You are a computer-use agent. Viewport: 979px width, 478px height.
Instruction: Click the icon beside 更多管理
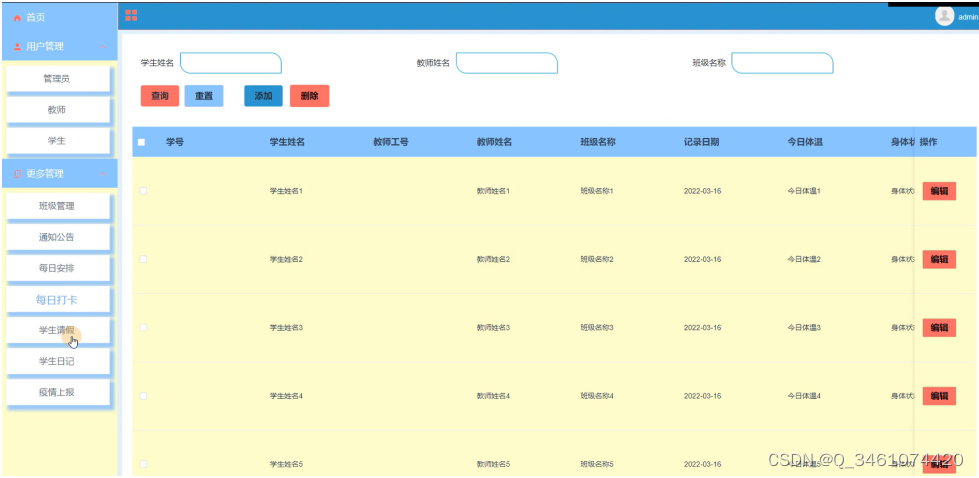tap(17, 174)
